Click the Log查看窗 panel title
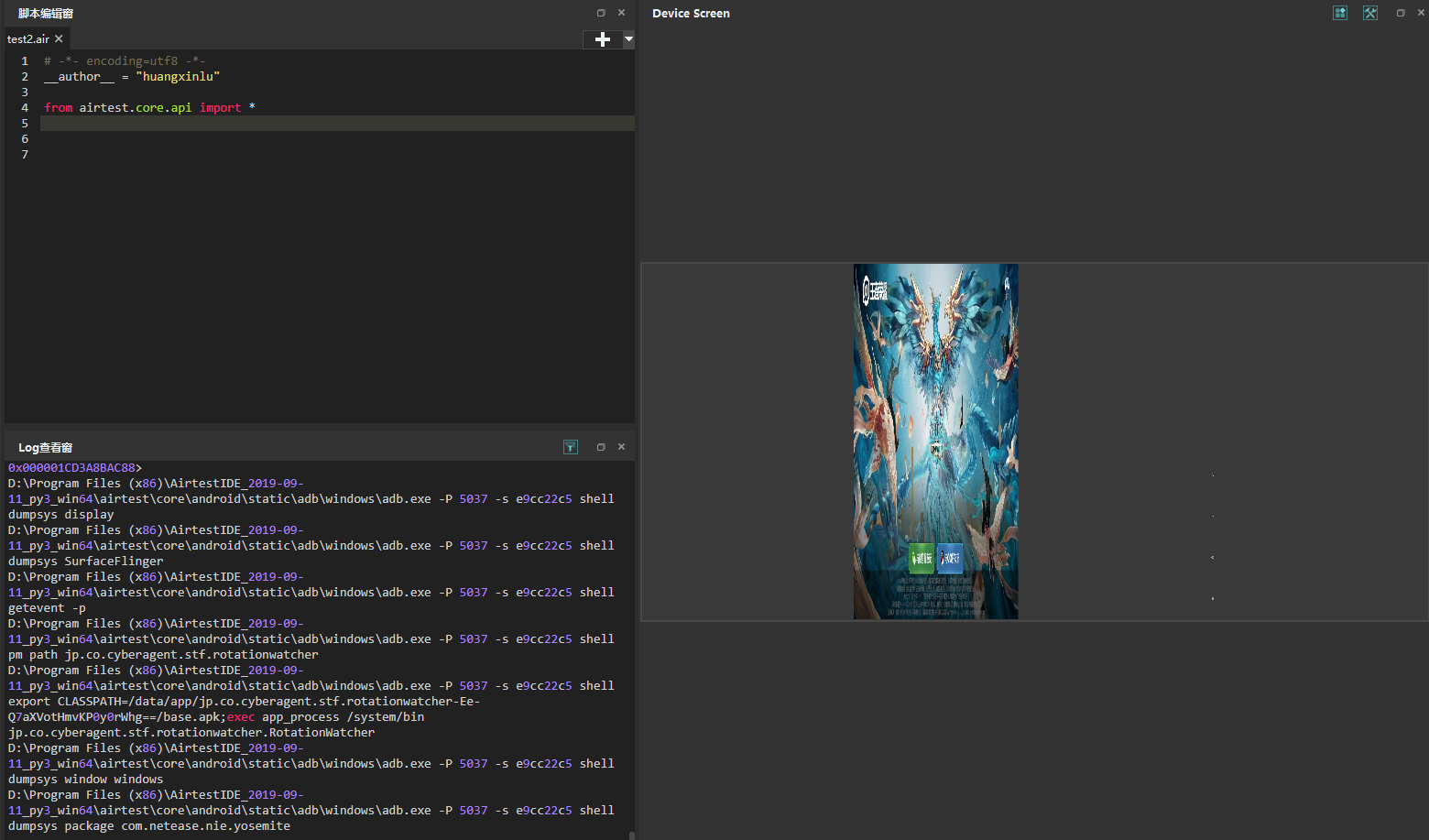Viewport: 1429px width, 840px height. [45, 448]
